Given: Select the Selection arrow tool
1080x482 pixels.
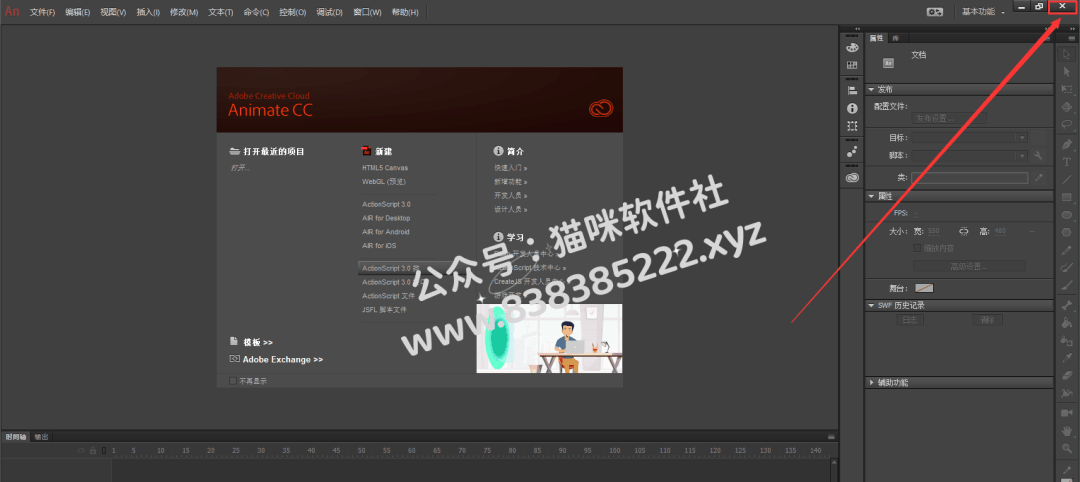Looking at the screenshot, I should click(x=1067, y=54).
